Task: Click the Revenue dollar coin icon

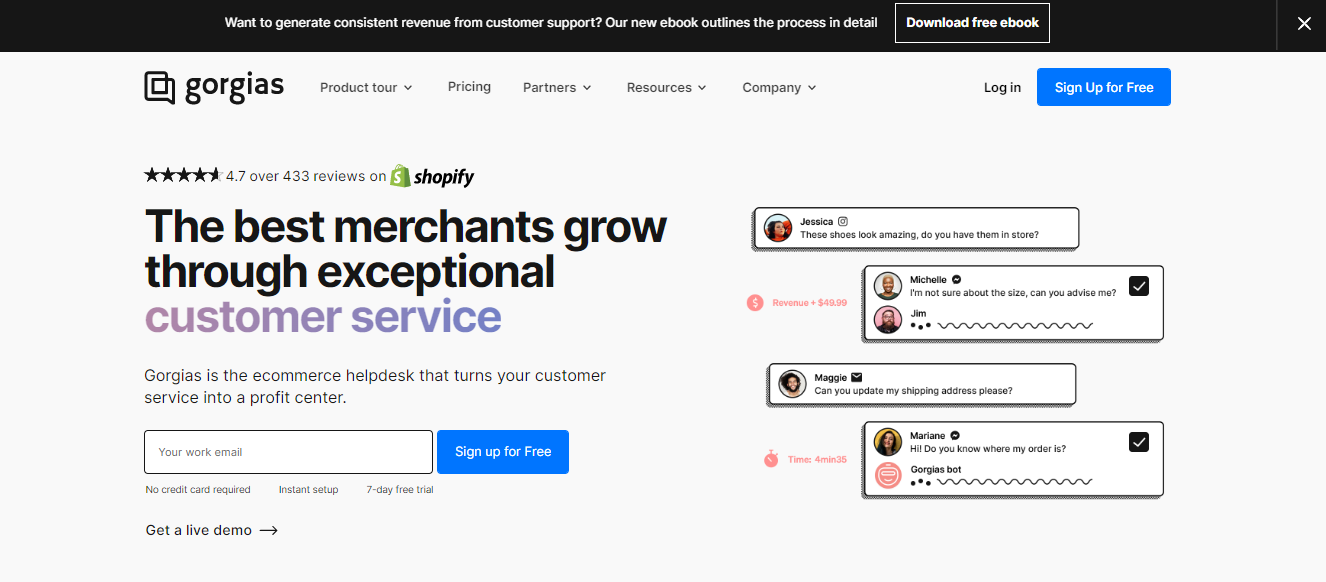Action: pyautogui.click(x=755, y=302)
